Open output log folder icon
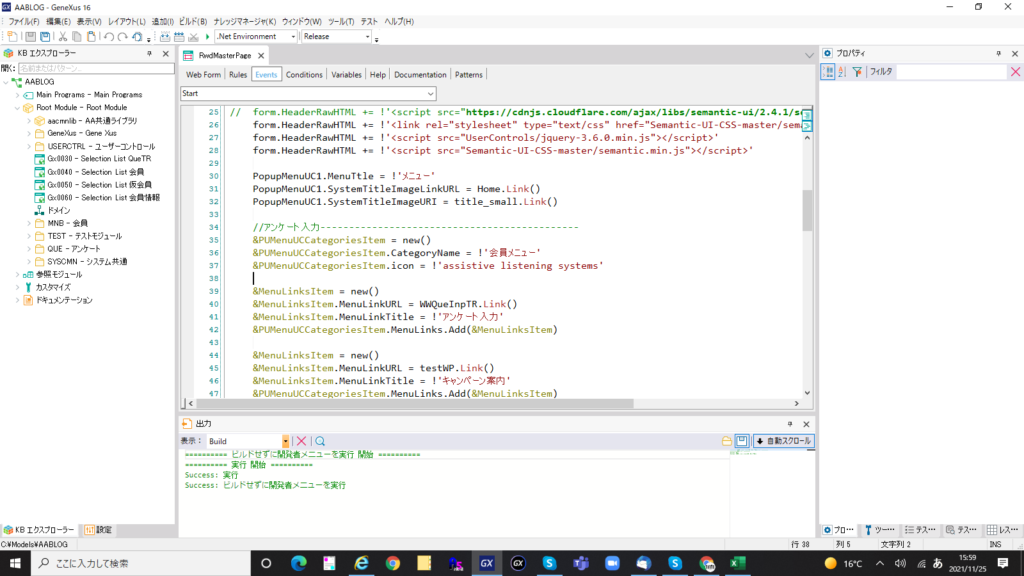1024x576 pixels. point(726,441)
